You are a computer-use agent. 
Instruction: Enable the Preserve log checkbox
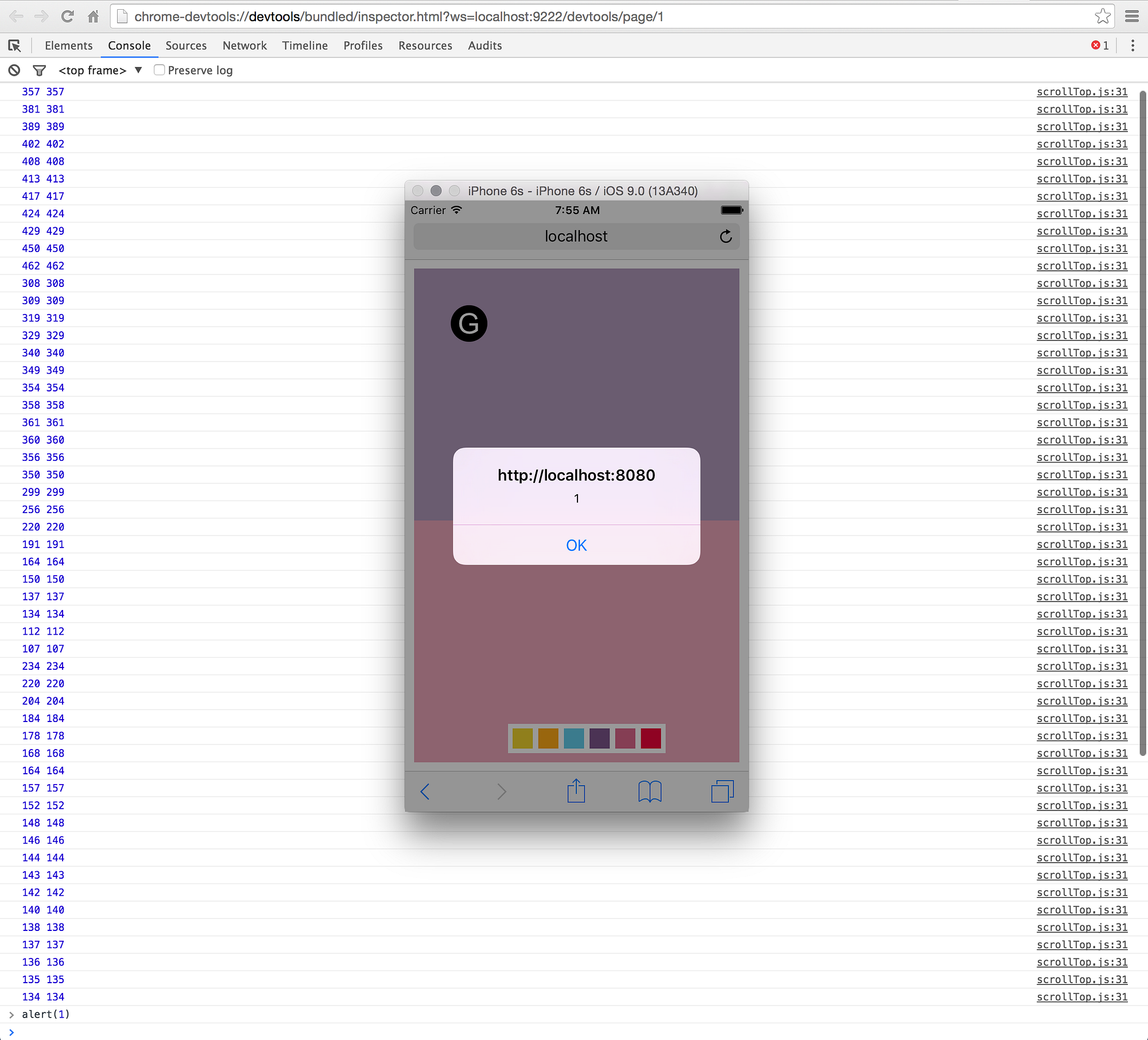[x=160, y=70]
